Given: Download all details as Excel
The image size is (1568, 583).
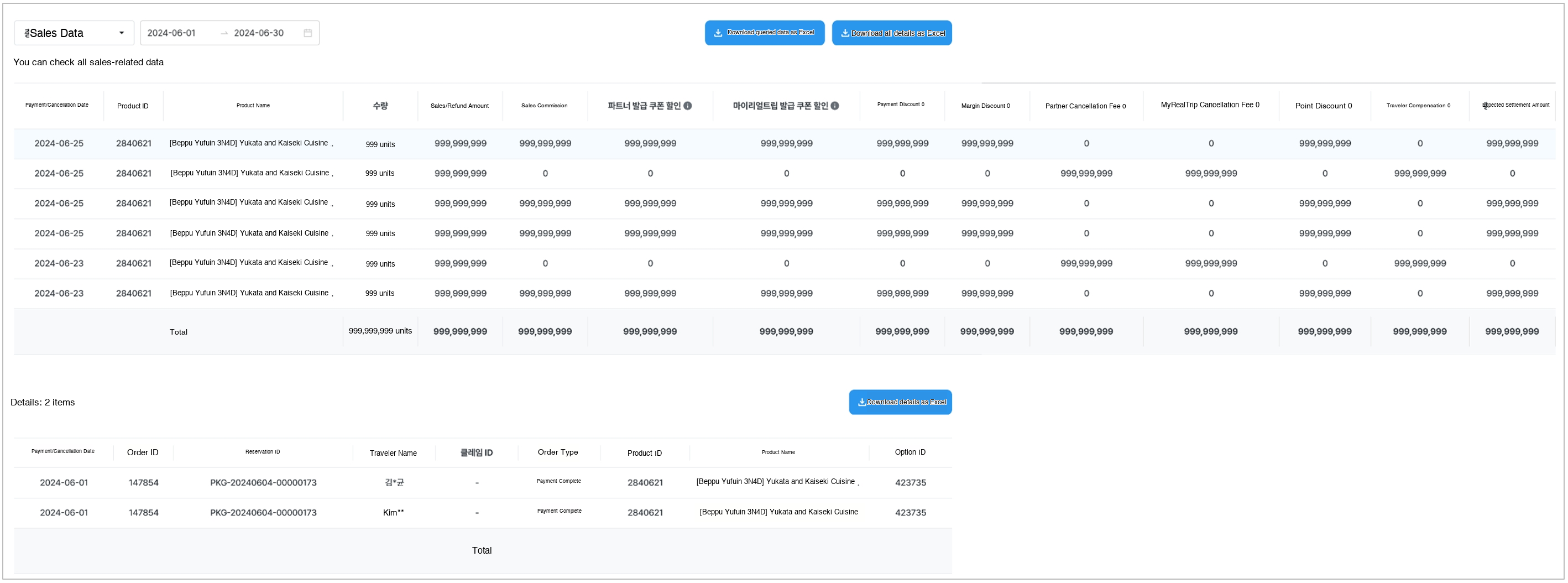Looking at the screenshot, I should (x=891, y=33).
